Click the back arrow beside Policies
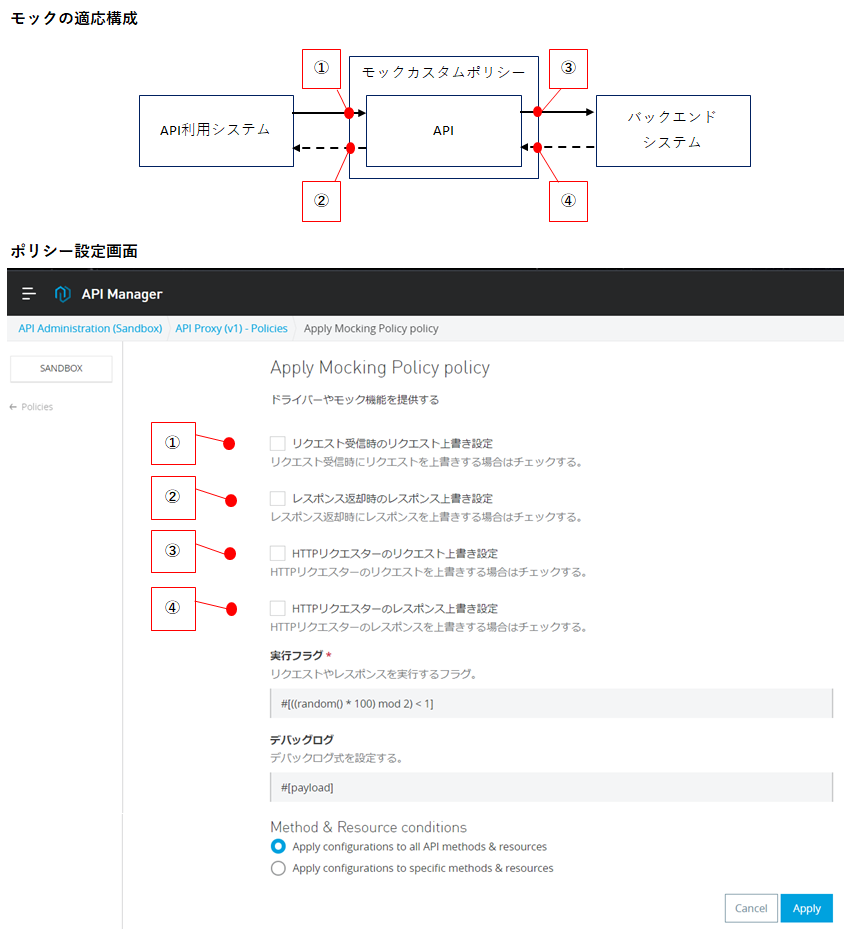This screenshot has width=844, height=929. [13, 407]
